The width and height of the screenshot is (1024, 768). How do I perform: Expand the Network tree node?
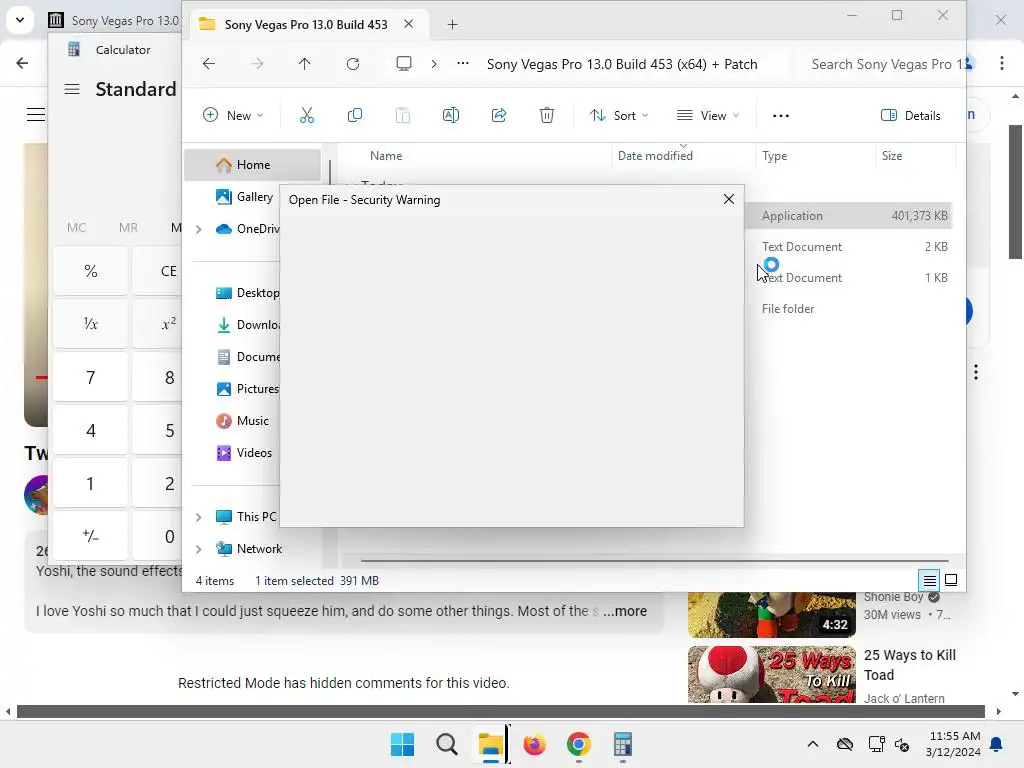(x=199, y=549)
